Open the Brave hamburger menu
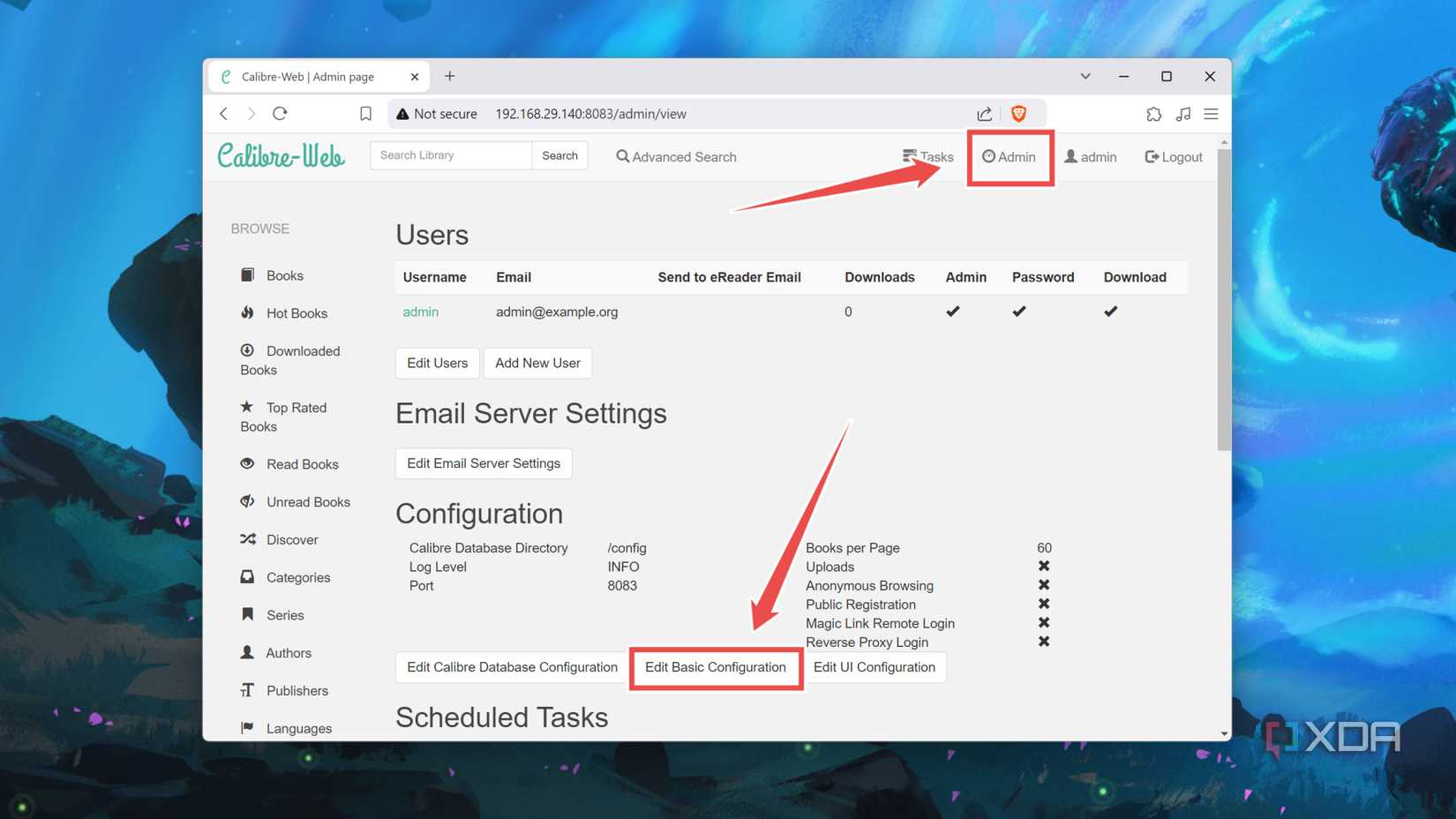1456x819 pixels. pos(1211,113)
